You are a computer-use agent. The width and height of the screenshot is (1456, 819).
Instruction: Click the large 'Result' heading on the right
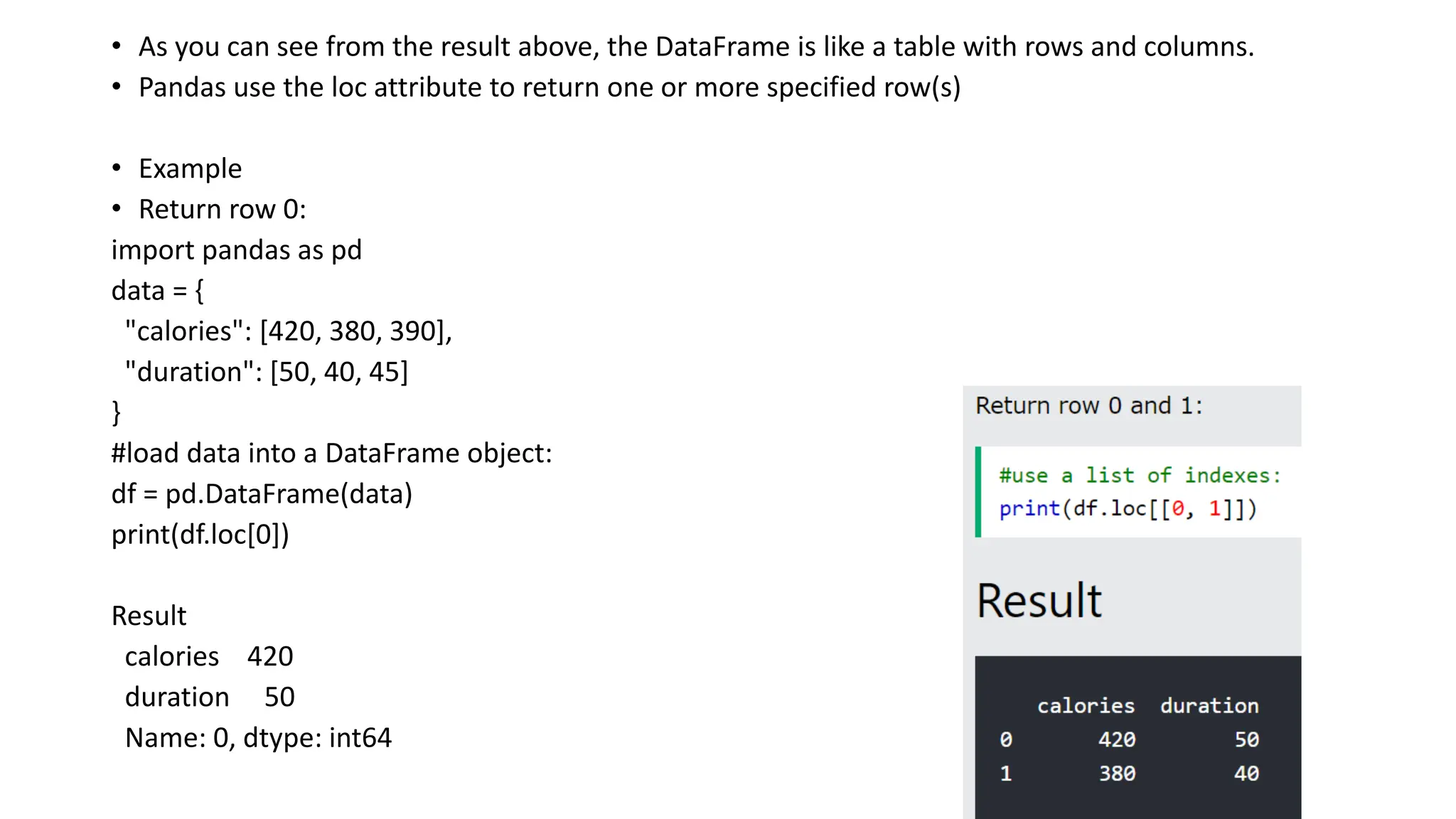1039,601
